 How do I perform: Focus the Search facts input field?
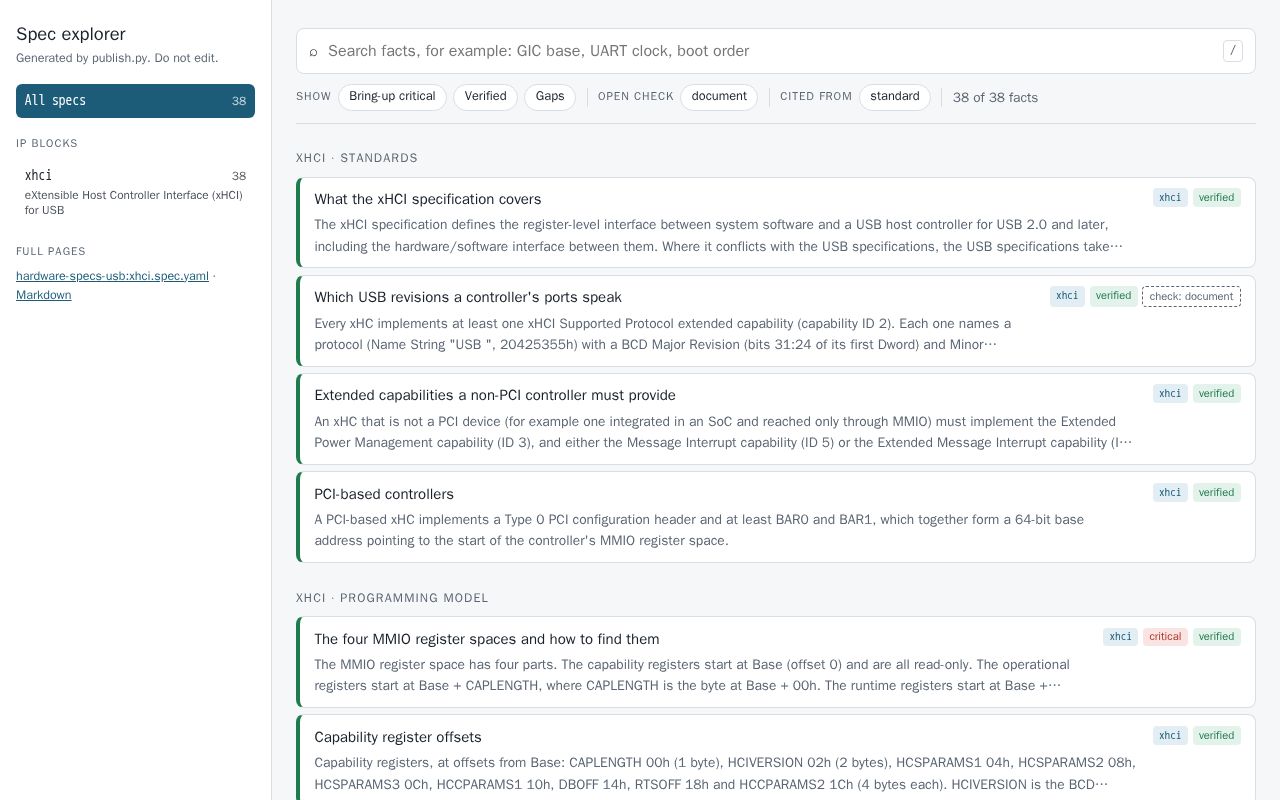775,51
